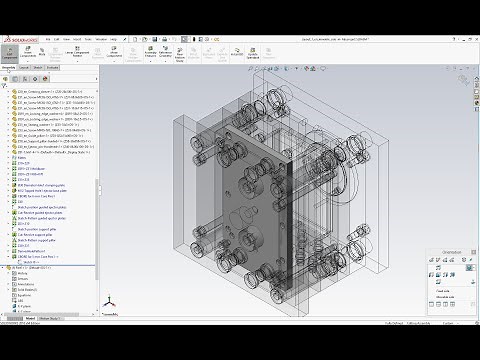Screen dimensions: 480x360
Task: Select the Fixed side saved view
Action: point(443,291)
